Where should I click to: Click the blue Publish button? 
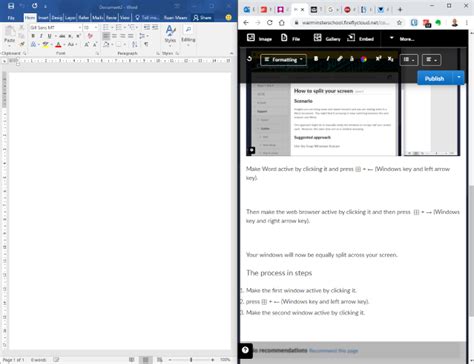coord(435,78)
